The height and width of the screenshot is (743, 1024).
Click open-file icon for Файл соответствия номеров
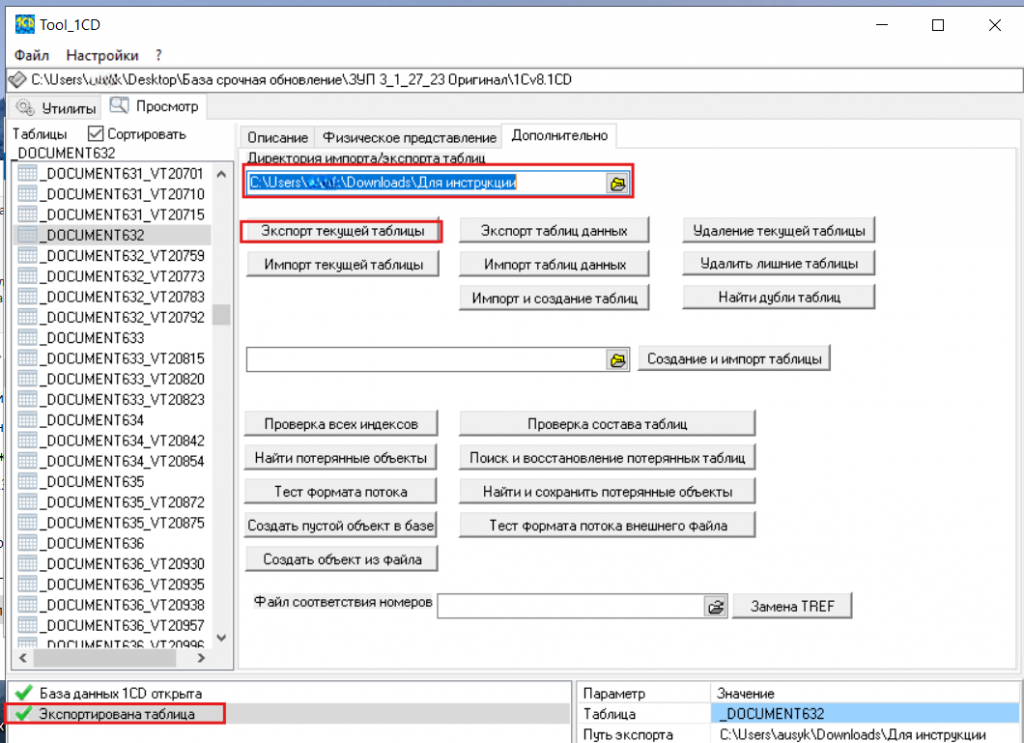(716, 607)
